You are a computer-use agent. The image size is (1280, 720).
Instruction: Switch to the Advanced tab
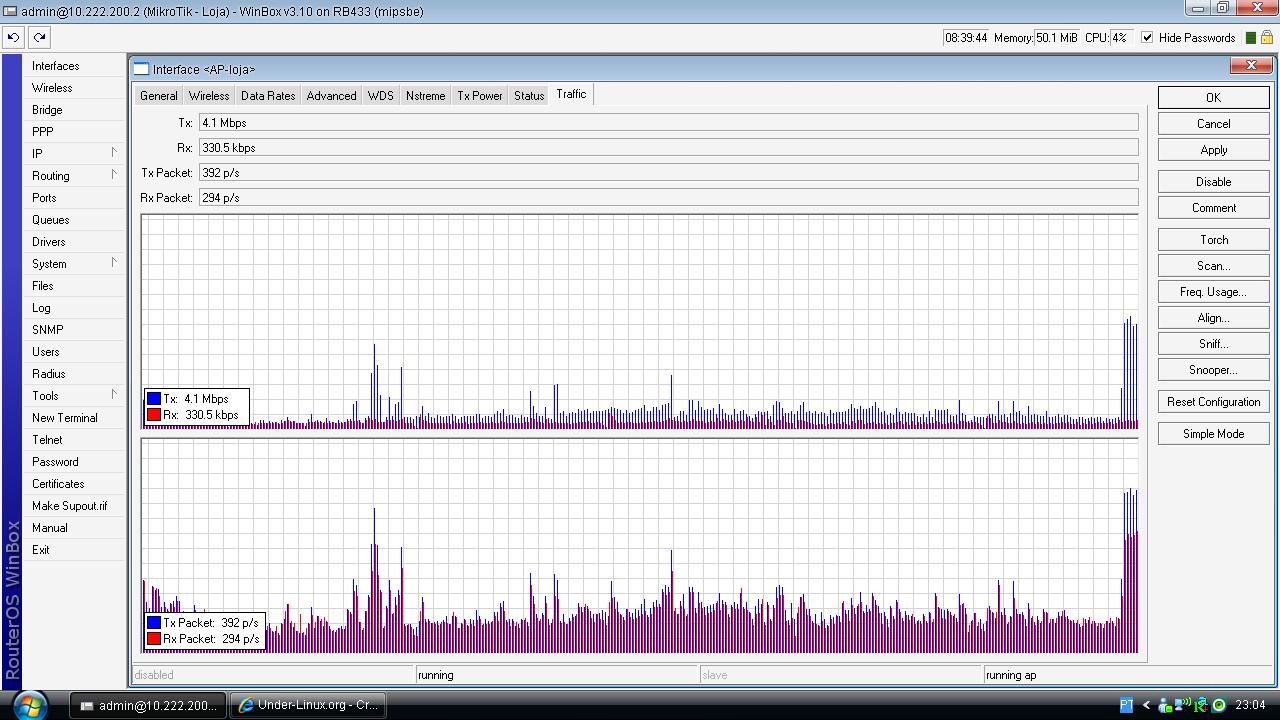coord(331,96)
